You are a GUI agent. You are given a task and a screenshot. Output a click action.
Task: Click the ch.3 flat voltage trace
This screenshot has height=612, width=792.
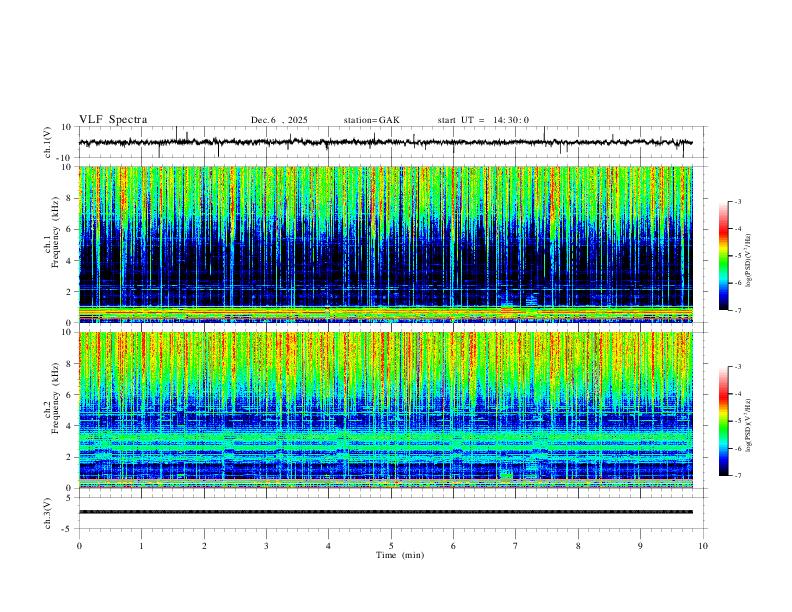[x=385, y=512]
